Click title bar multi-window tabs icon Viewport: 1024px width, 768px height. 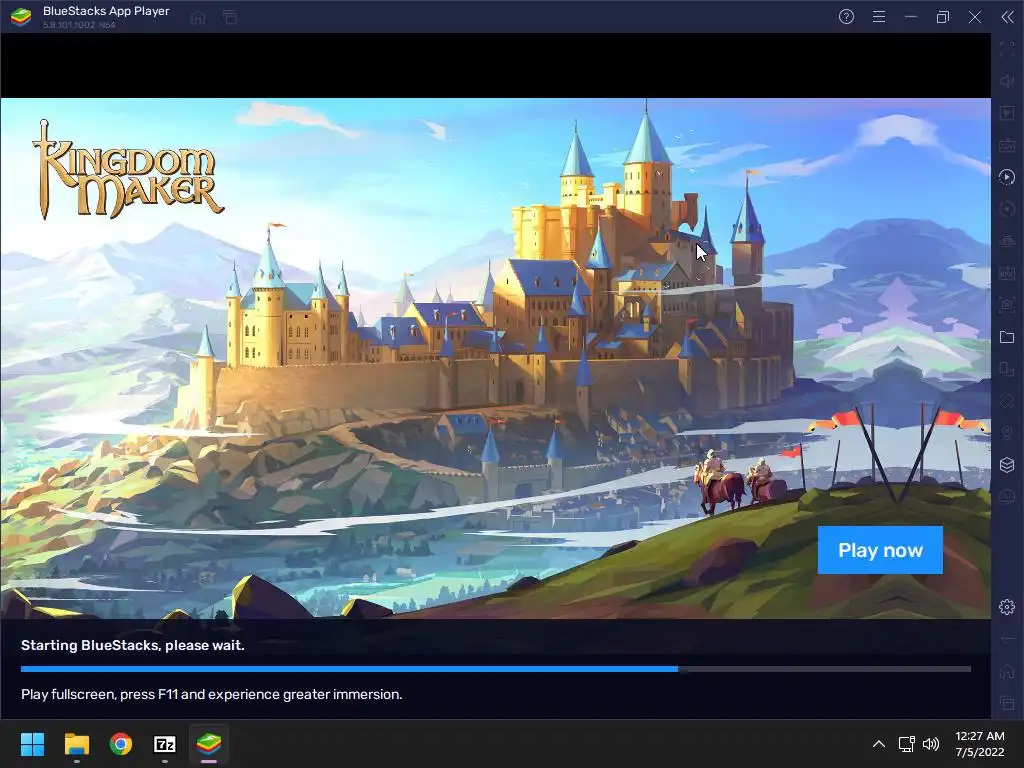pos(230,18)
